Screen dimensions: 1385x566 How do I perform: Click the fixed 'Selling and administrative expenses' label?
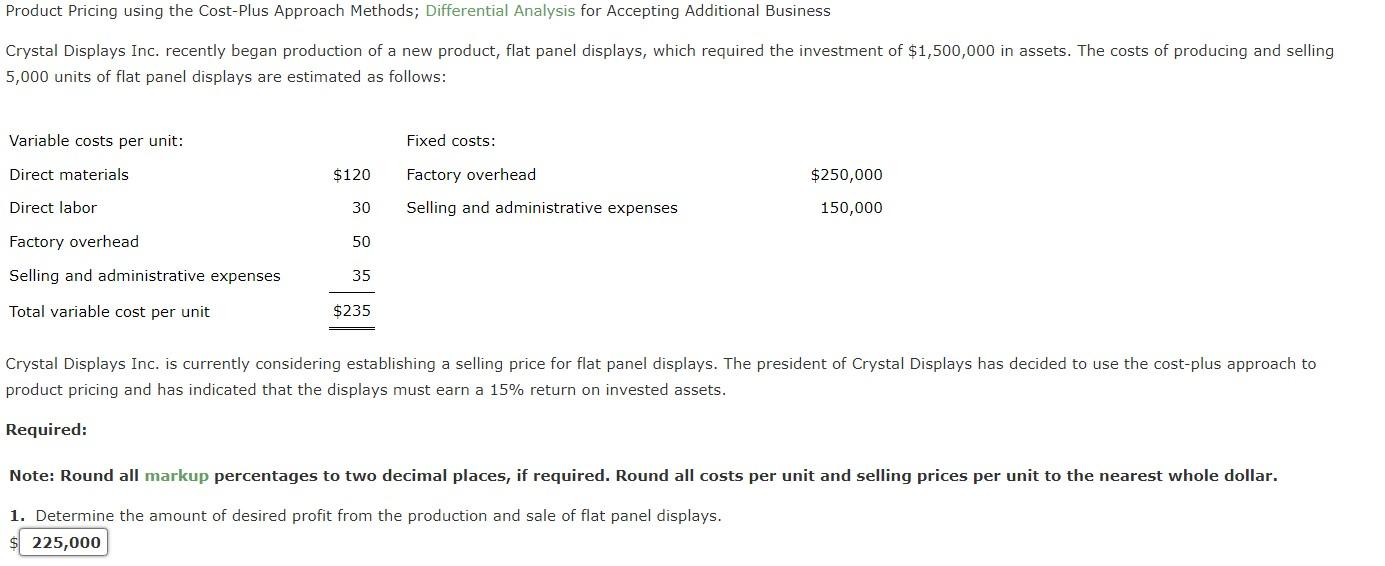coord(541,208)
